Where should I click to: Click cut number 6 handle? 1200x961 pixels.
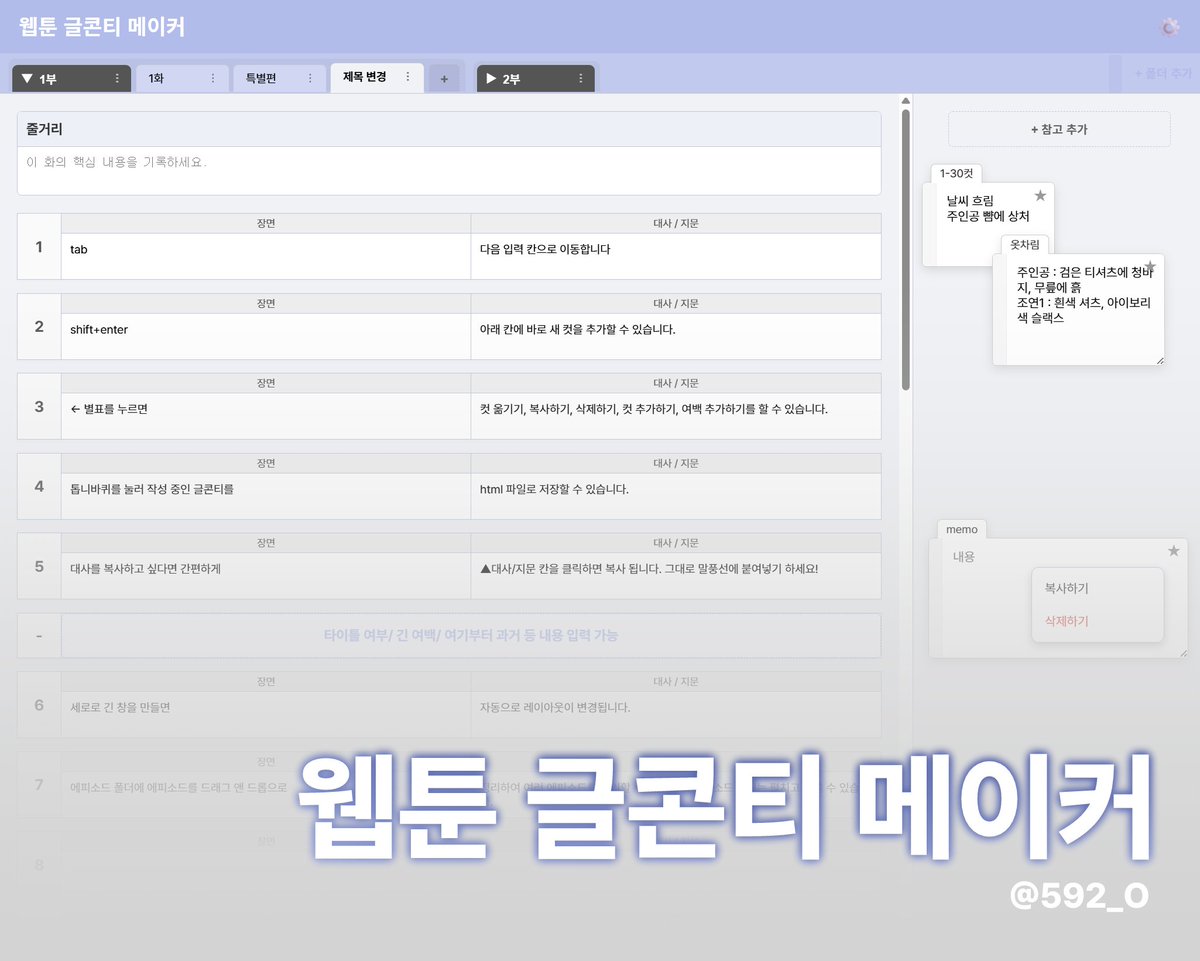(x=39, y=705)
